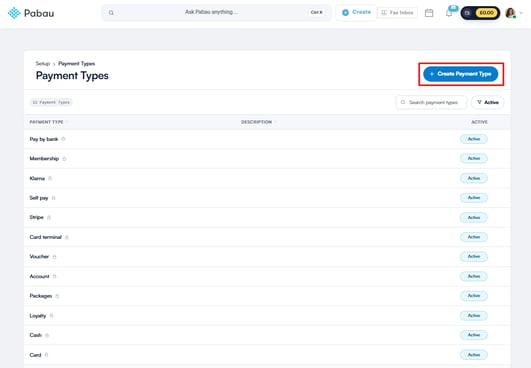
Task: Click lock icon beside Account
Action: coord(55,276)
